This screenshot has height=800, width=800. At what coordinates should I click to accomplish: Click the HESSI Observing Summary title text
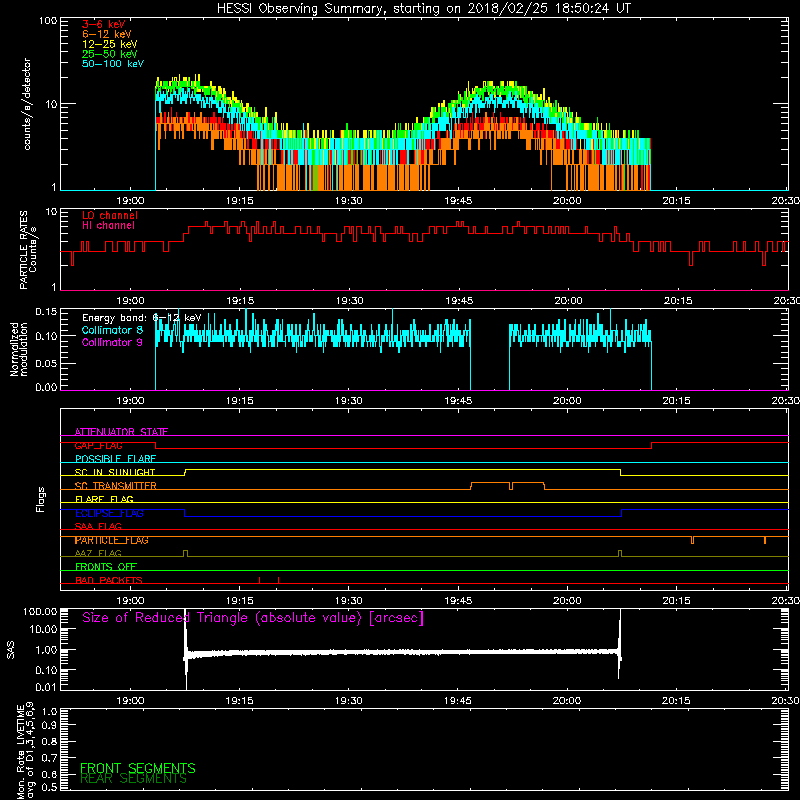tap(423, 9)
